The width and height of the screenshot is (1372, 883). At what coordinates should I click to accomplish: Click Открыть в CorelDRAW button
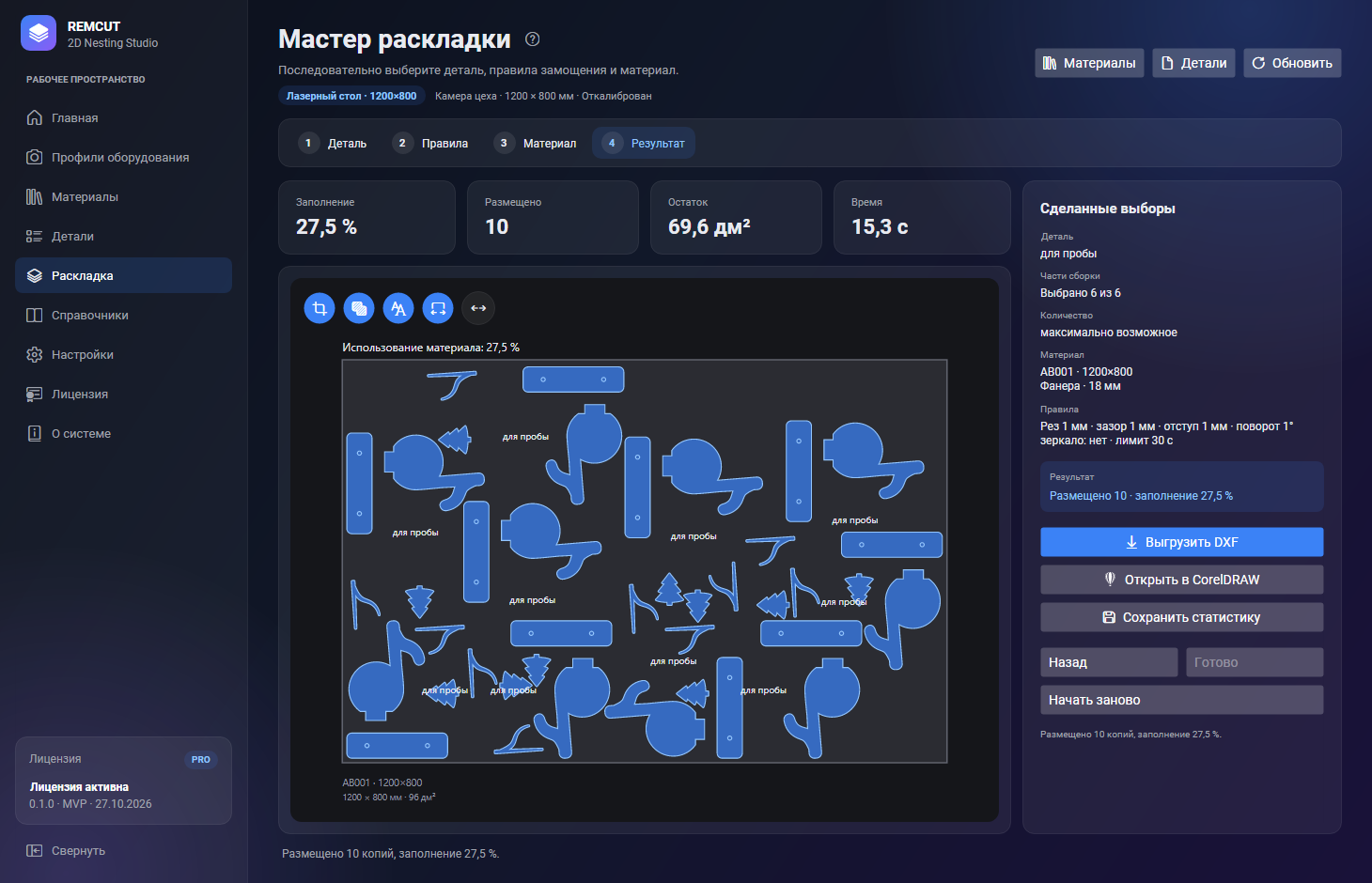tap(1182, 580)
